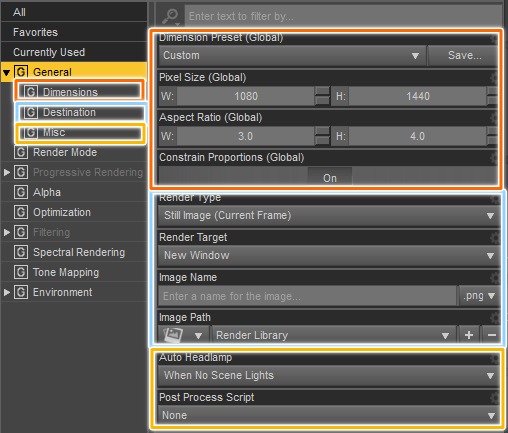
Task: Open the .png file format dropdown
Action: pos(479,296)
